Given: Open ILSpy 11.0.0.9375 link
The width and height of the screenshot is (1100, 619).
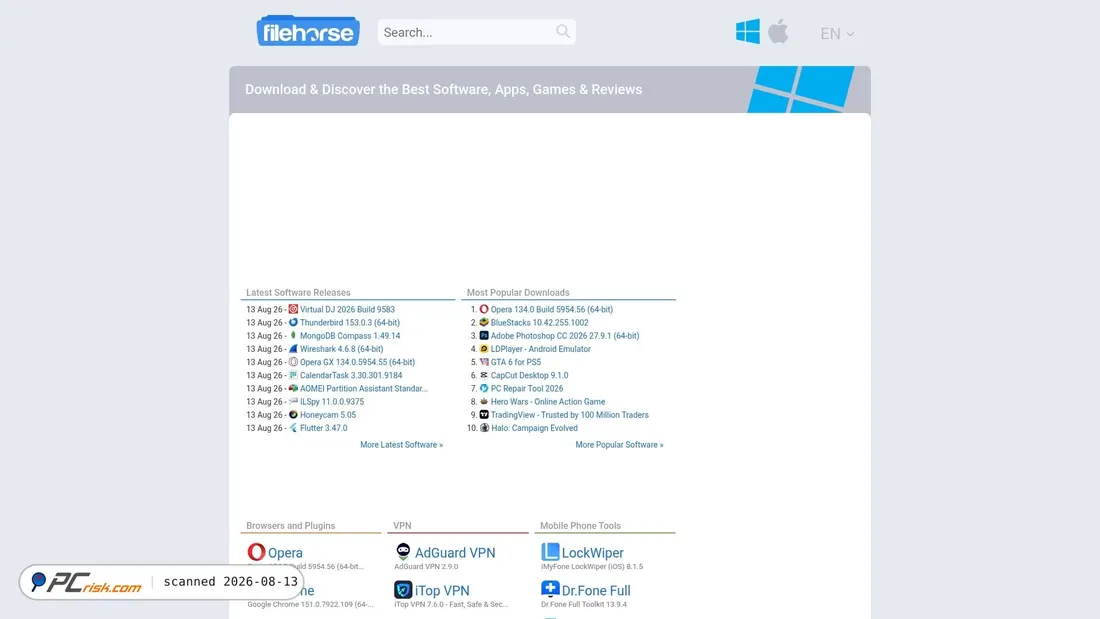Looking at the screenshot, I should pos(332,402).
